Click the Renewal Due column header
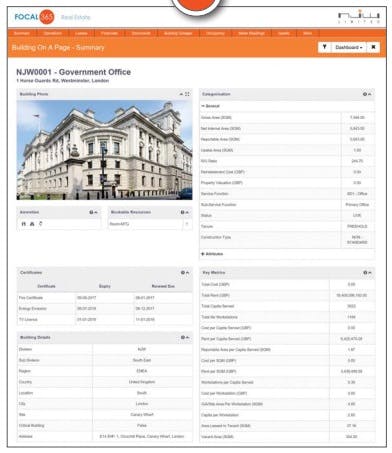 pyautogui.click(x=163, y=286)
